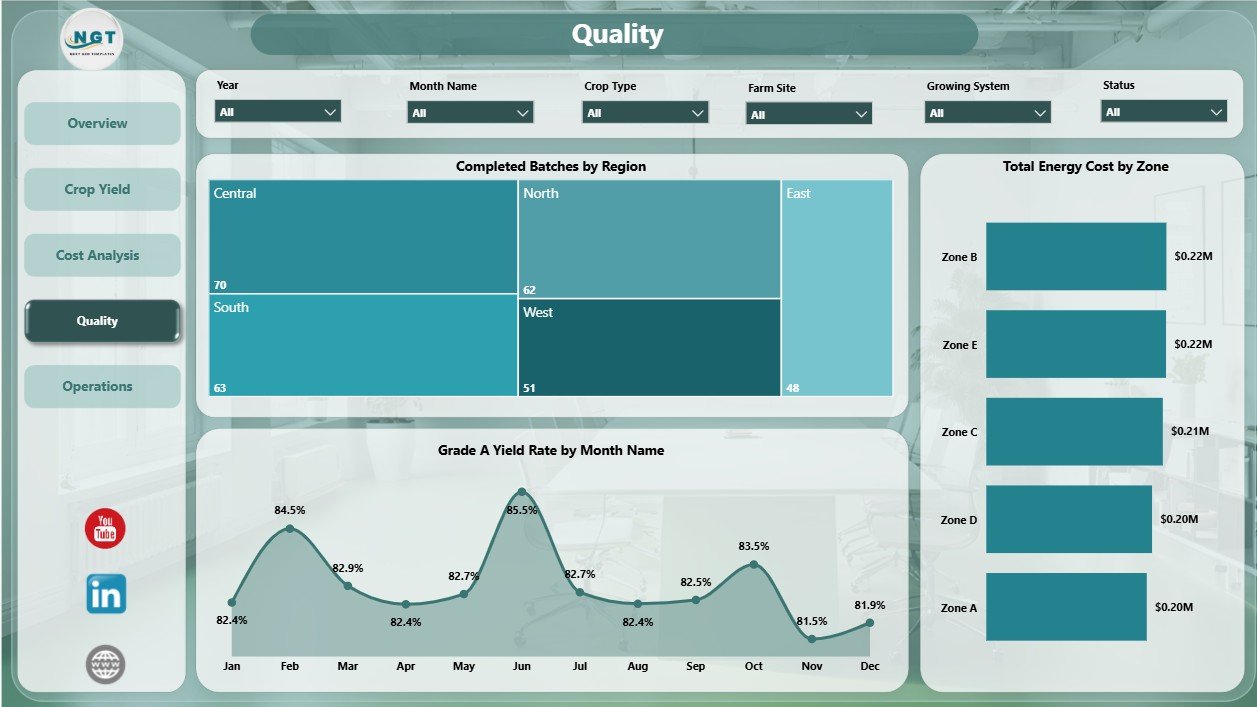Click the Nov 81.5% data point
The height and width of the screenshot is (707, 1257).
[812, 638]
